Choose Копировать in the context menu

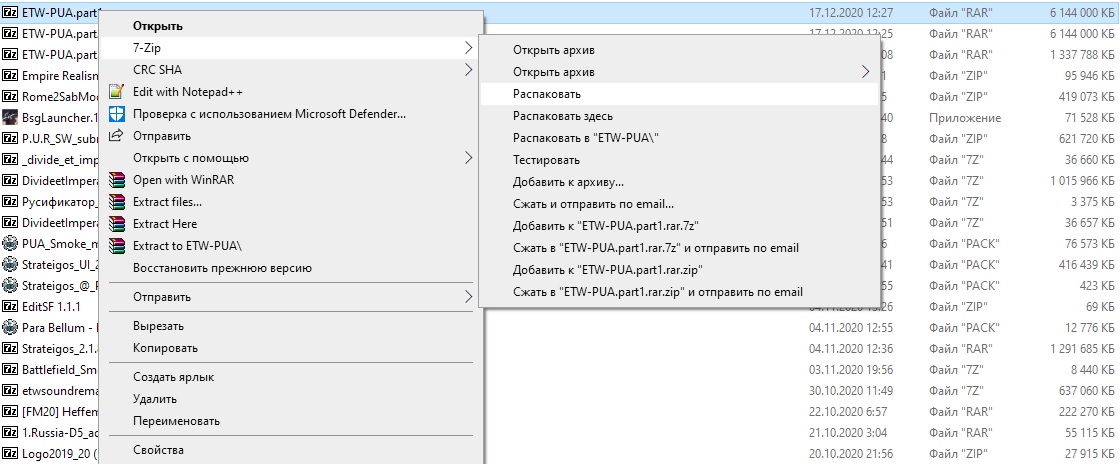(x=167, y=348)
